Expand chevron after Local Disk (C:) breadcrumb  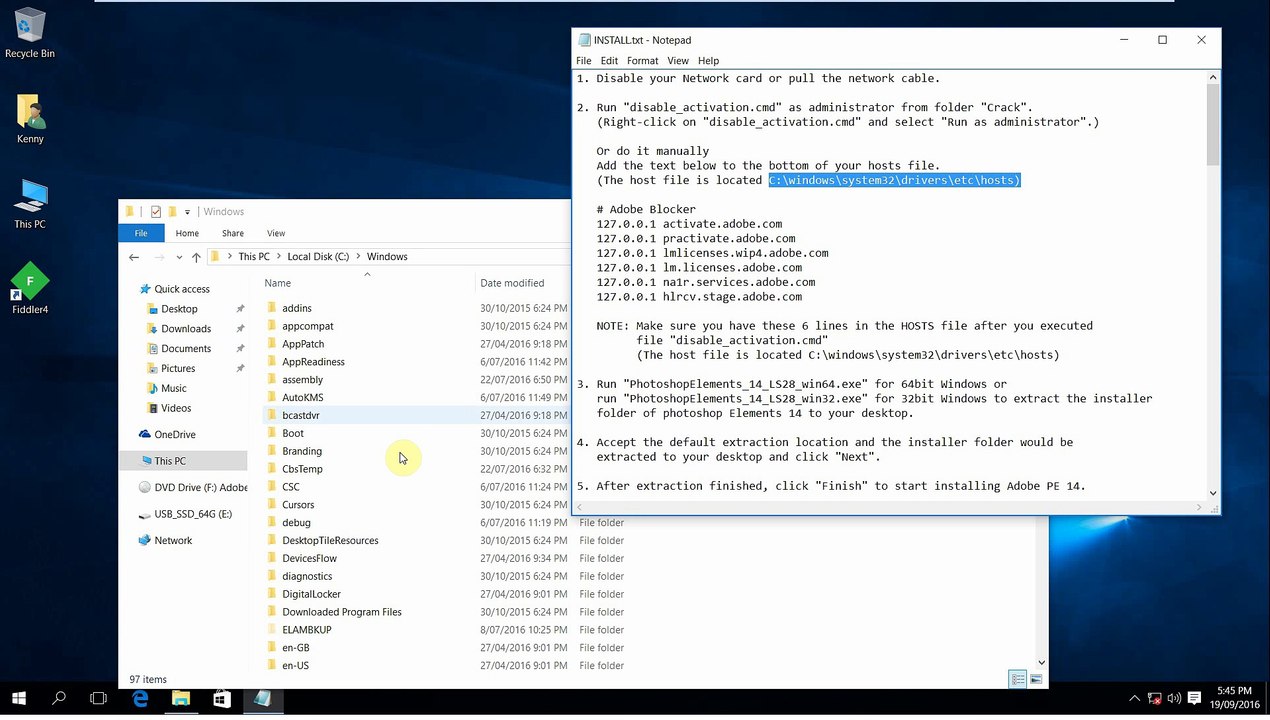(x=358, y=257)
